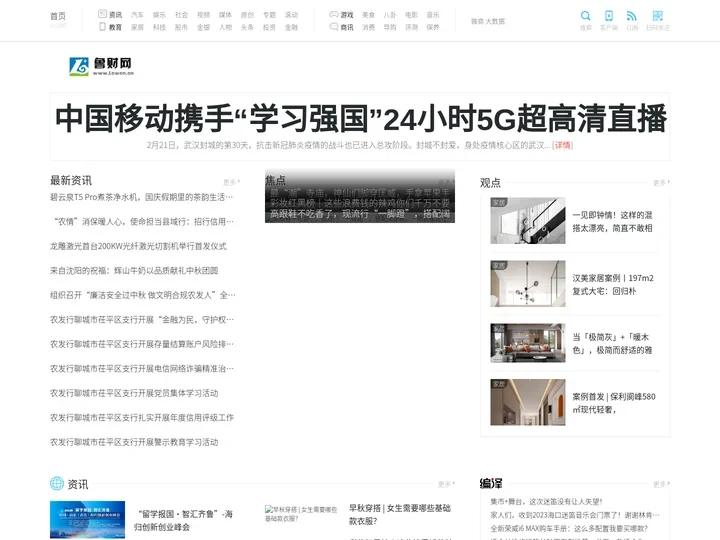Open title 案例首发 | 保利阆峰580㎡现代轻奢

pyautogui.click(x=614, y=403)
